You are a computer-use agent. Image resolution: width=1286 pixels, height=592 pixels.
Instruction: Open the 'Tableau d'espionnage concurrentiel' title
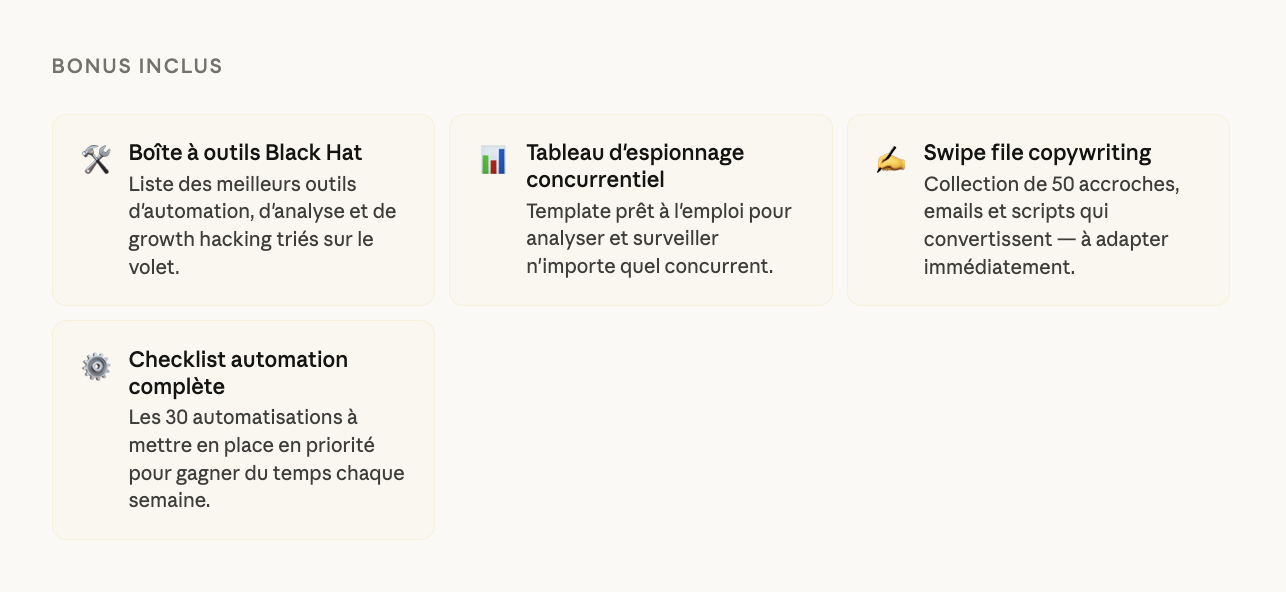[634, 166]
